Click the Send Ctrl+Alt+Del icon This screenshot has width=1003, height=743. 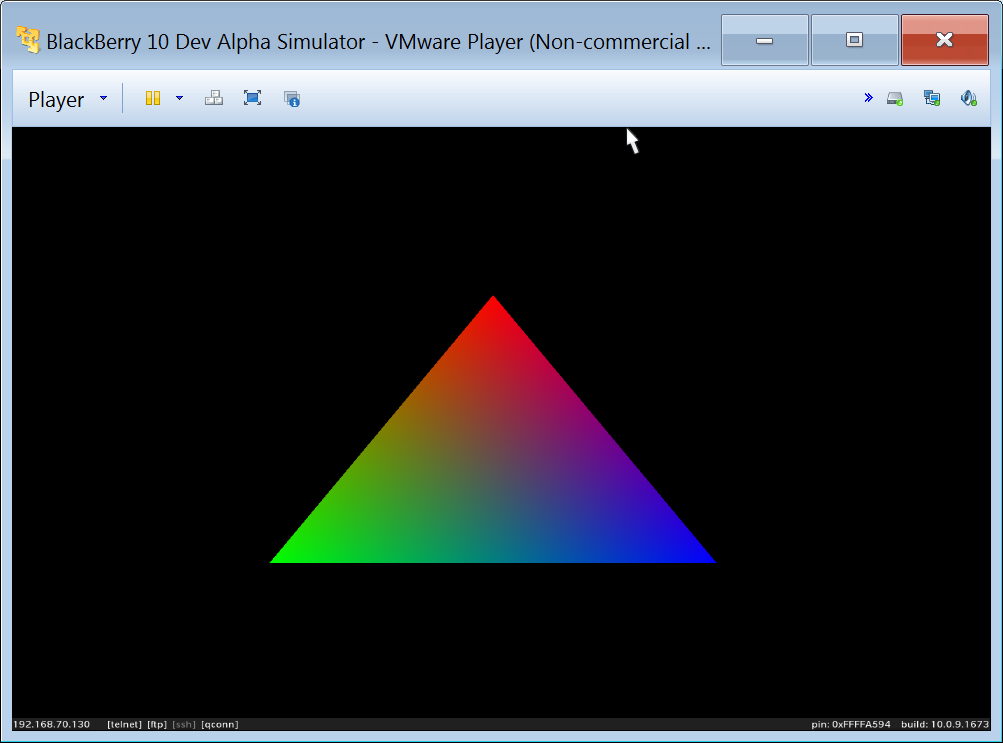coord(214,98)
